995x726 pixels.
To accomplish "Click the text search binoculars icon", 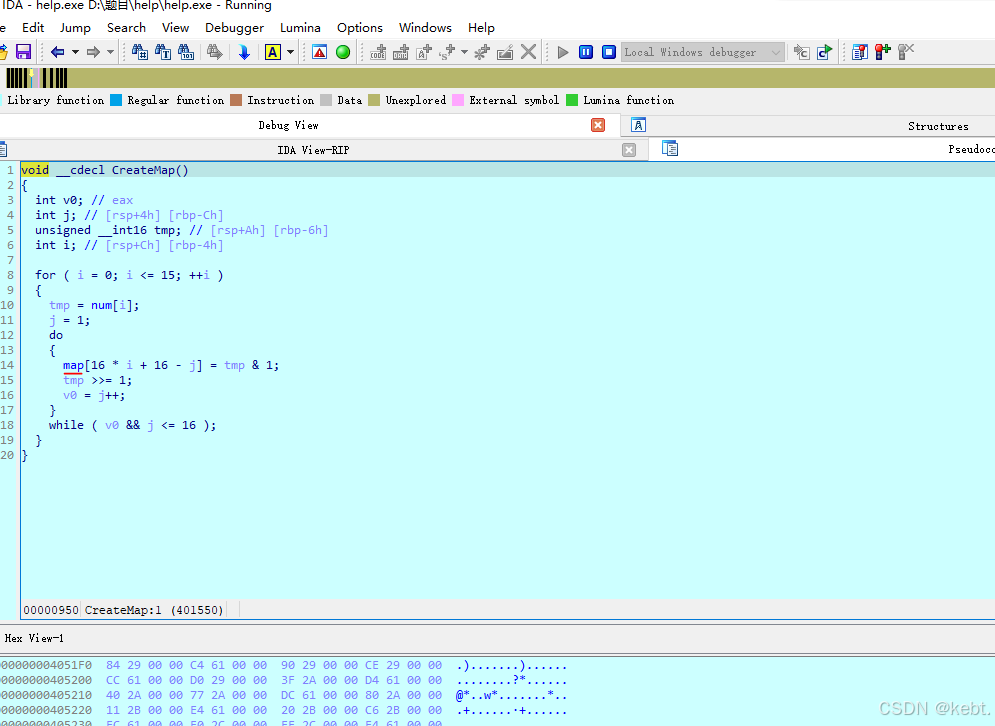I will click(162, 51).
